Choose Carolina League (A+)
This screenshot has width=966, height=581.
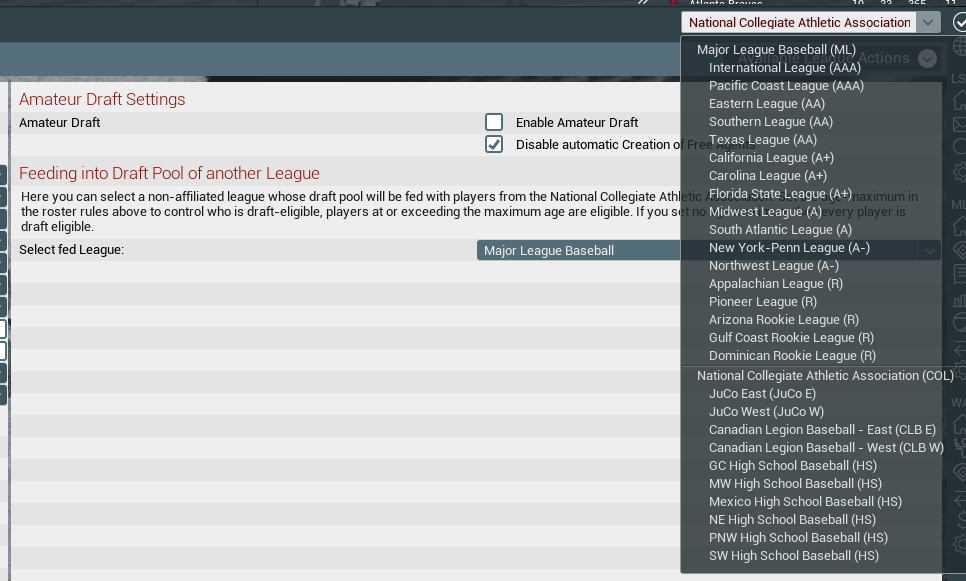pyautogui.click(x=768, y=176)
